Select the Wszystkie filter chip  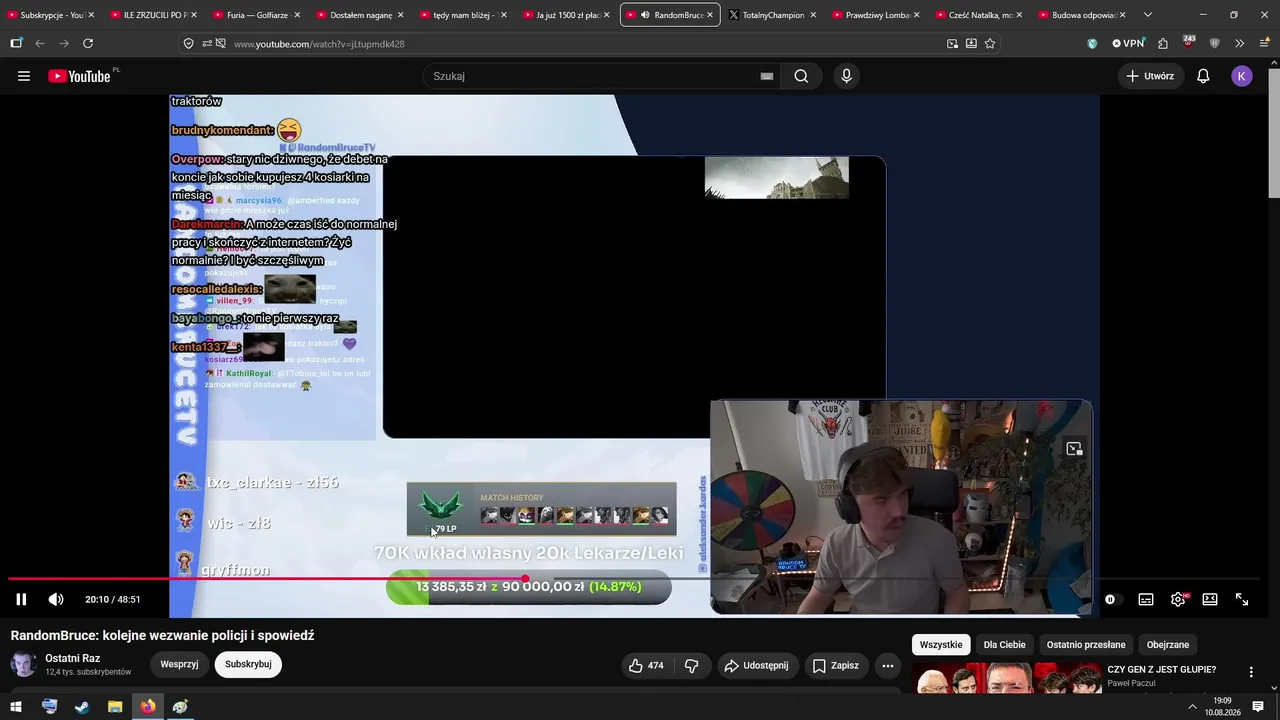(x=941, y=645)
